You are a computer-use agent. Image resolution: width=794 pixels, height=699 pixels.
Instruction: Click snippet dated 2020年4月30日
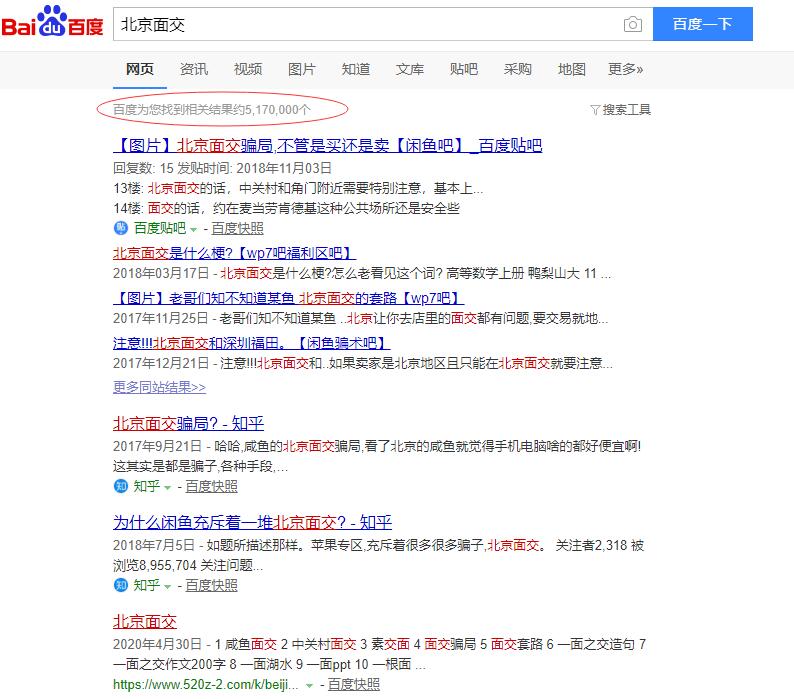[380, 654]
